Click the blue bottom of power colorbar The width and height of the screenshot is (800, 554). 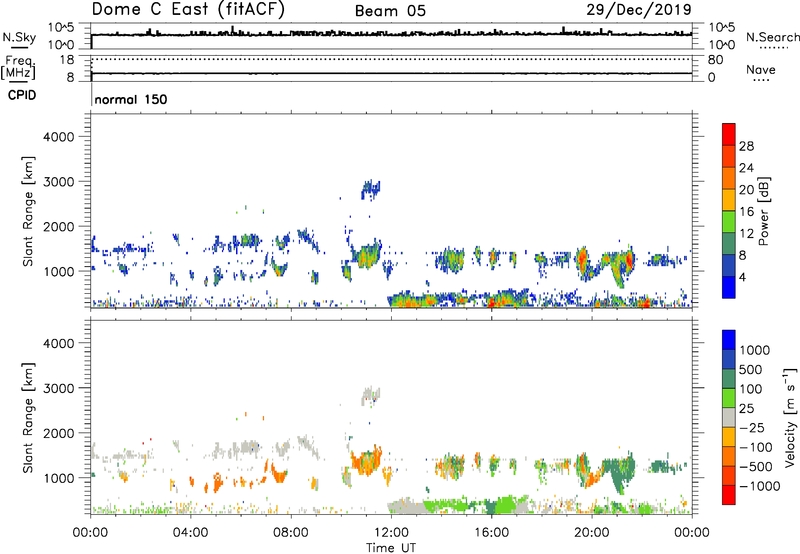[729, 287]
